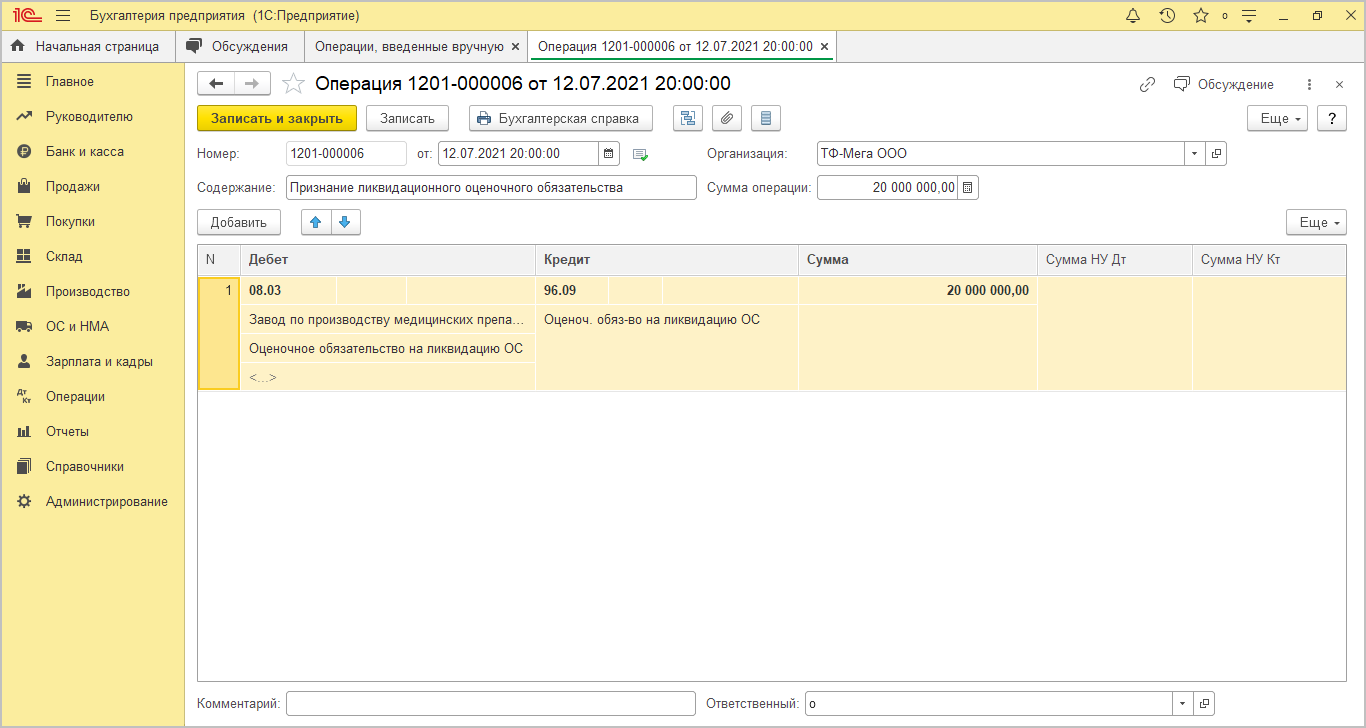Open the Обсуждение panel
1366x728 pixels.
pyautogui.click(x=1224, y=85)
